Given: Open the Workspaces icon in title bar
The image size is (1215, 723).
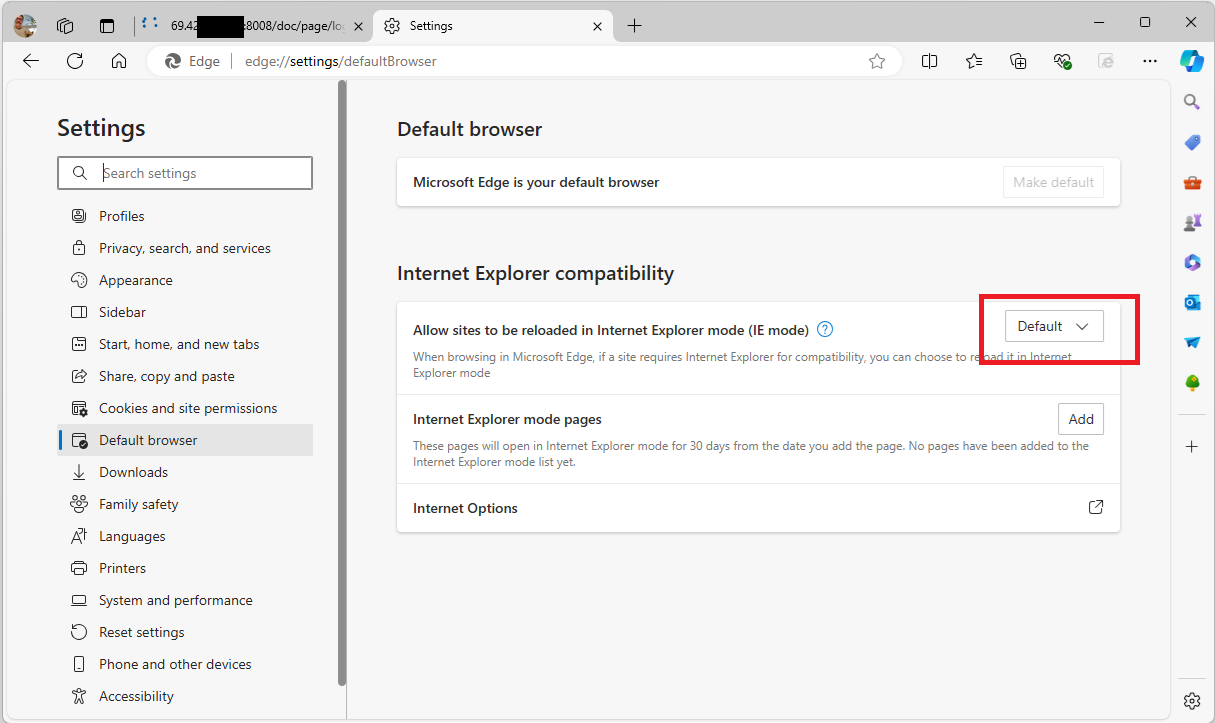Looking at the screenshot, I should coord(66,26).
